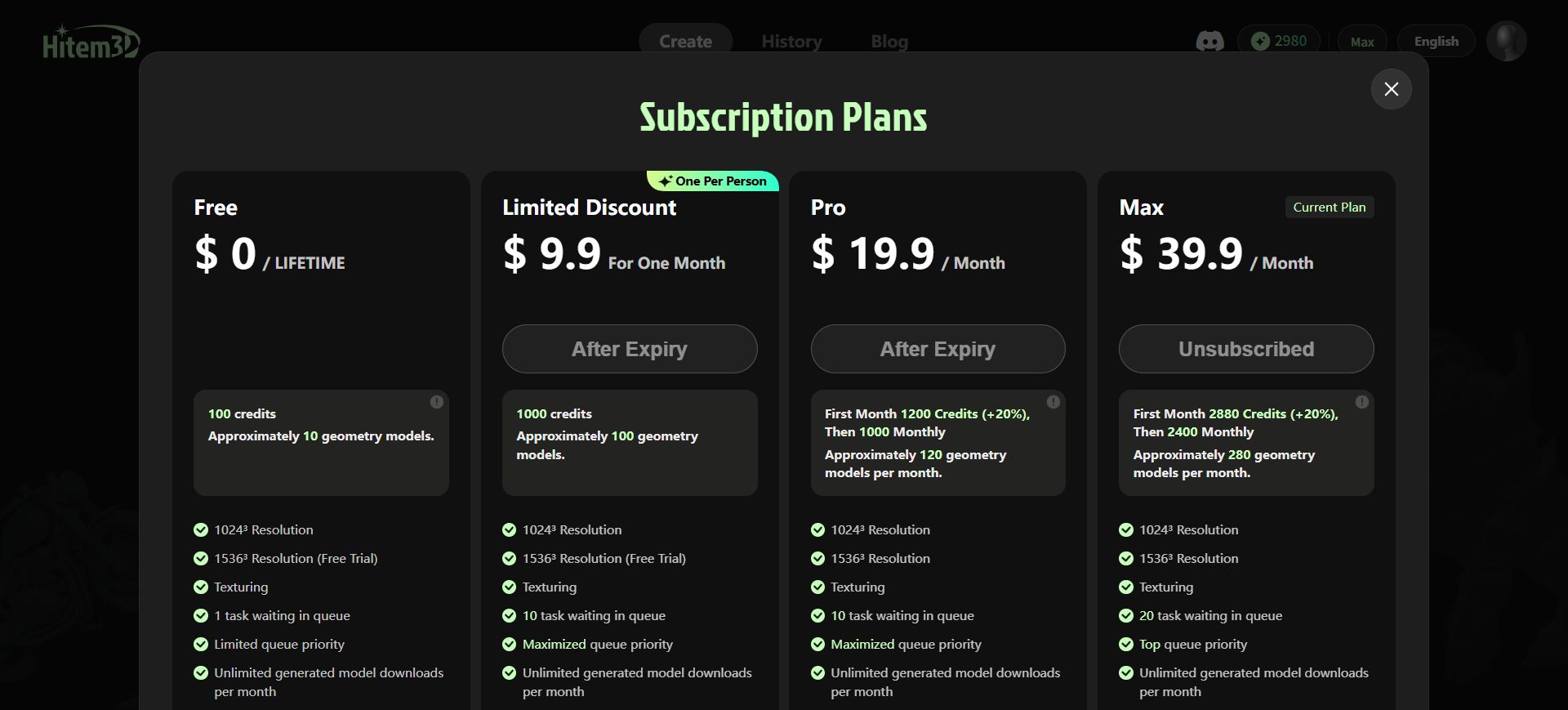Switch to the Create tab
The height and width of the screenshot is (710, 1568).
click(685, 41)
